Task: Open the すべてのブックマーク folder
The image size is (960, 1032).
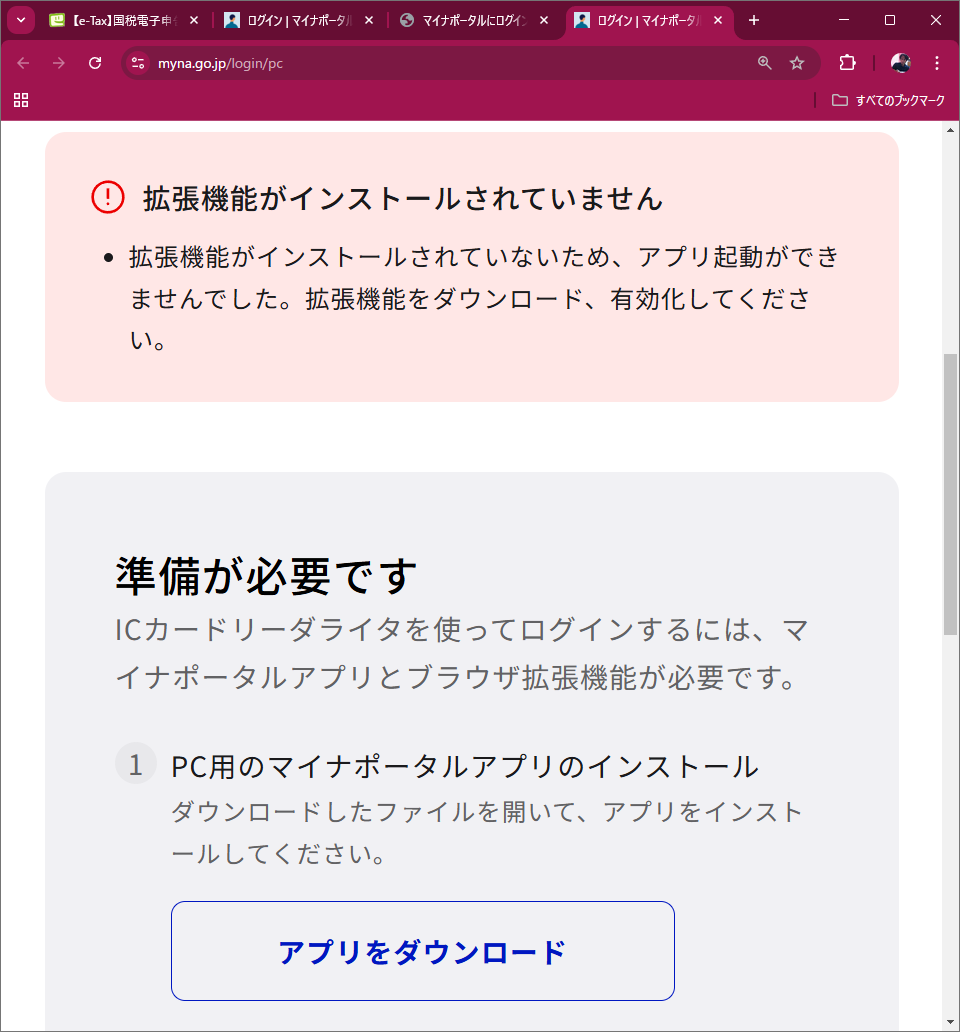Action: (888, 100)
